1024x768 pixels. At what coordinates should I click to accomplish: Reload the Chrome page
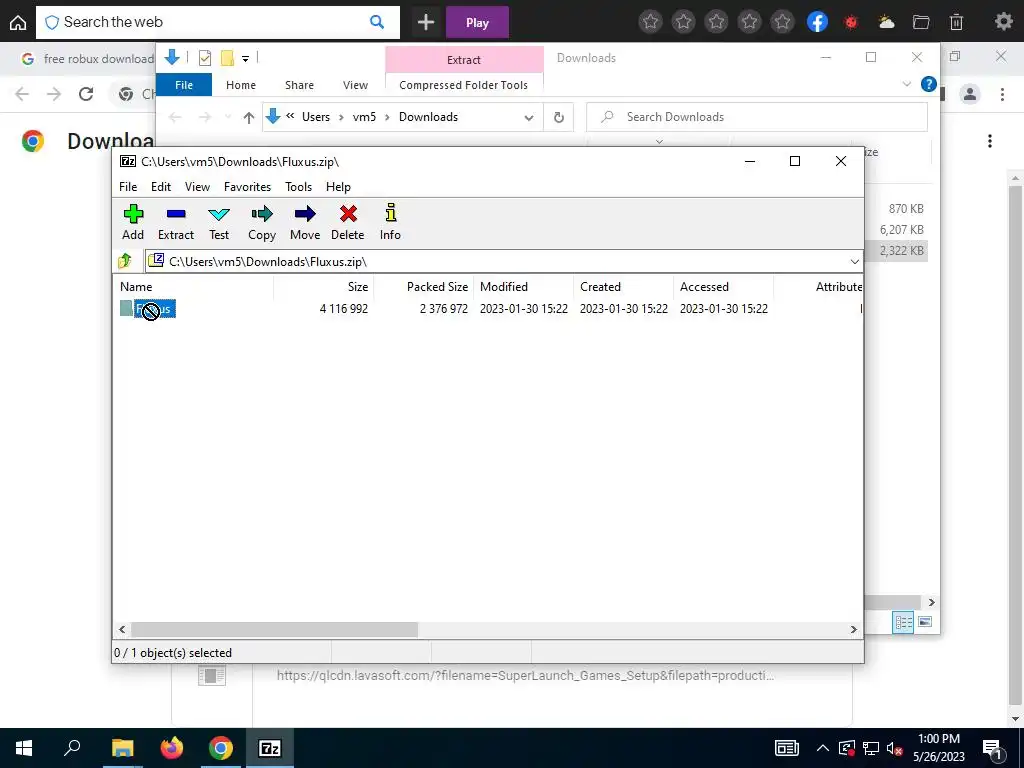86,94
